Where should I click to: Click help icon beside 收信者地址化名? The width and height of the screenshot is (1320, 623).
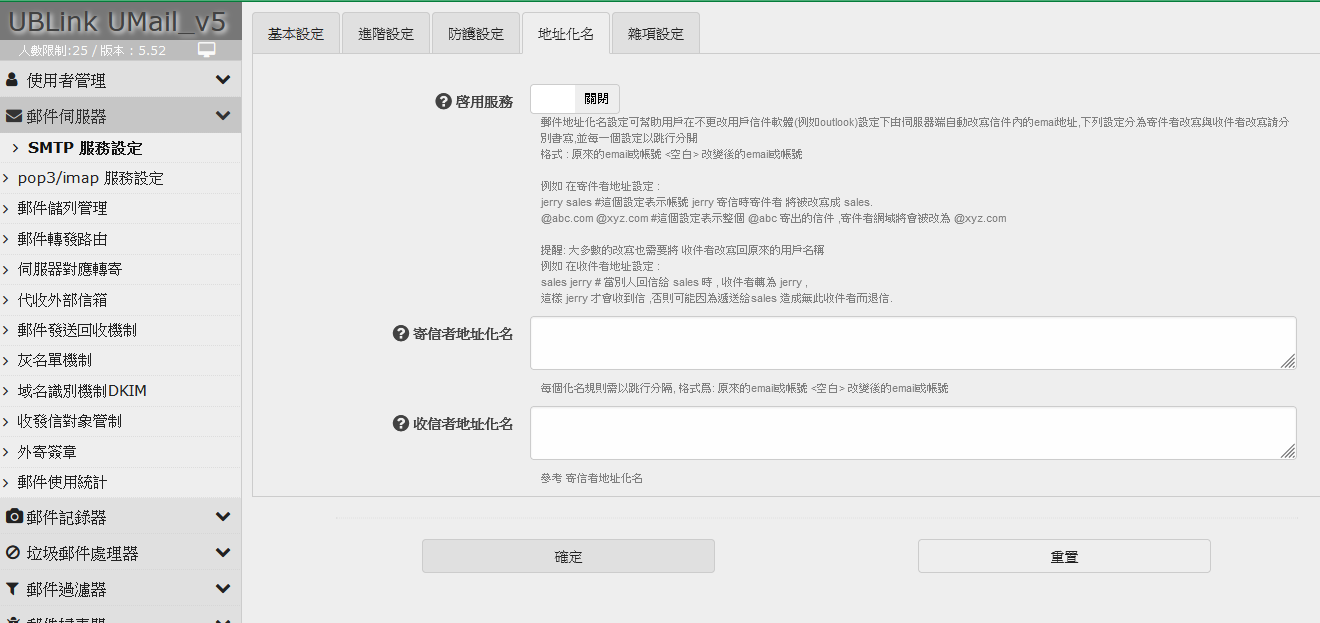[x=401, y=424]
